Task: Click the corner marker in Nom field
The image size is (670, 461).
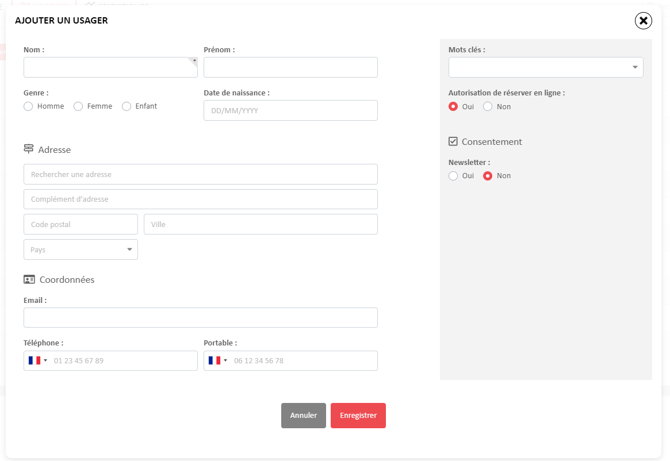Action: [194, 62]
